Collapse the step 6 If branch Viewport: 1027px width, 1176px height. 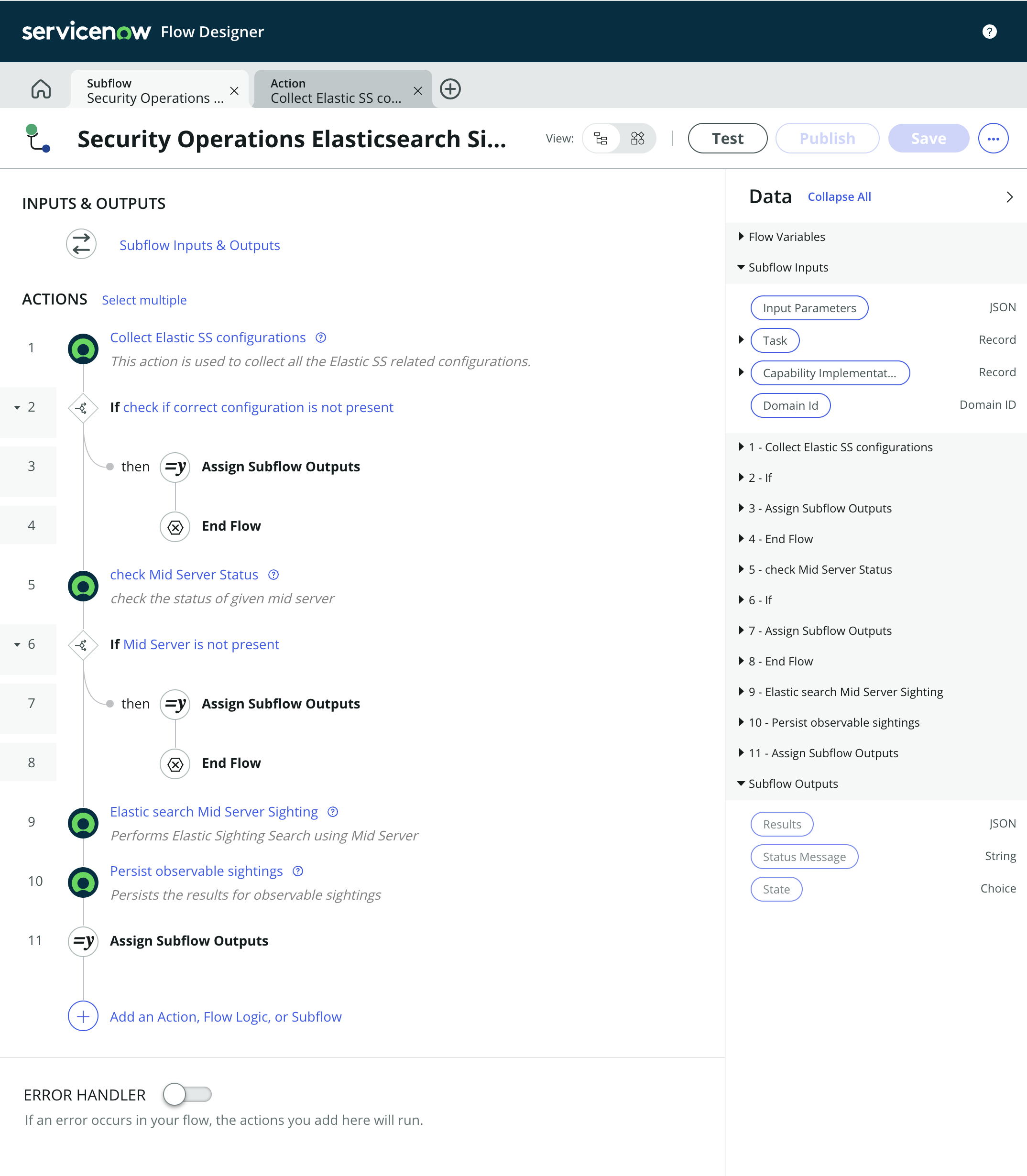tap(17, 645)
